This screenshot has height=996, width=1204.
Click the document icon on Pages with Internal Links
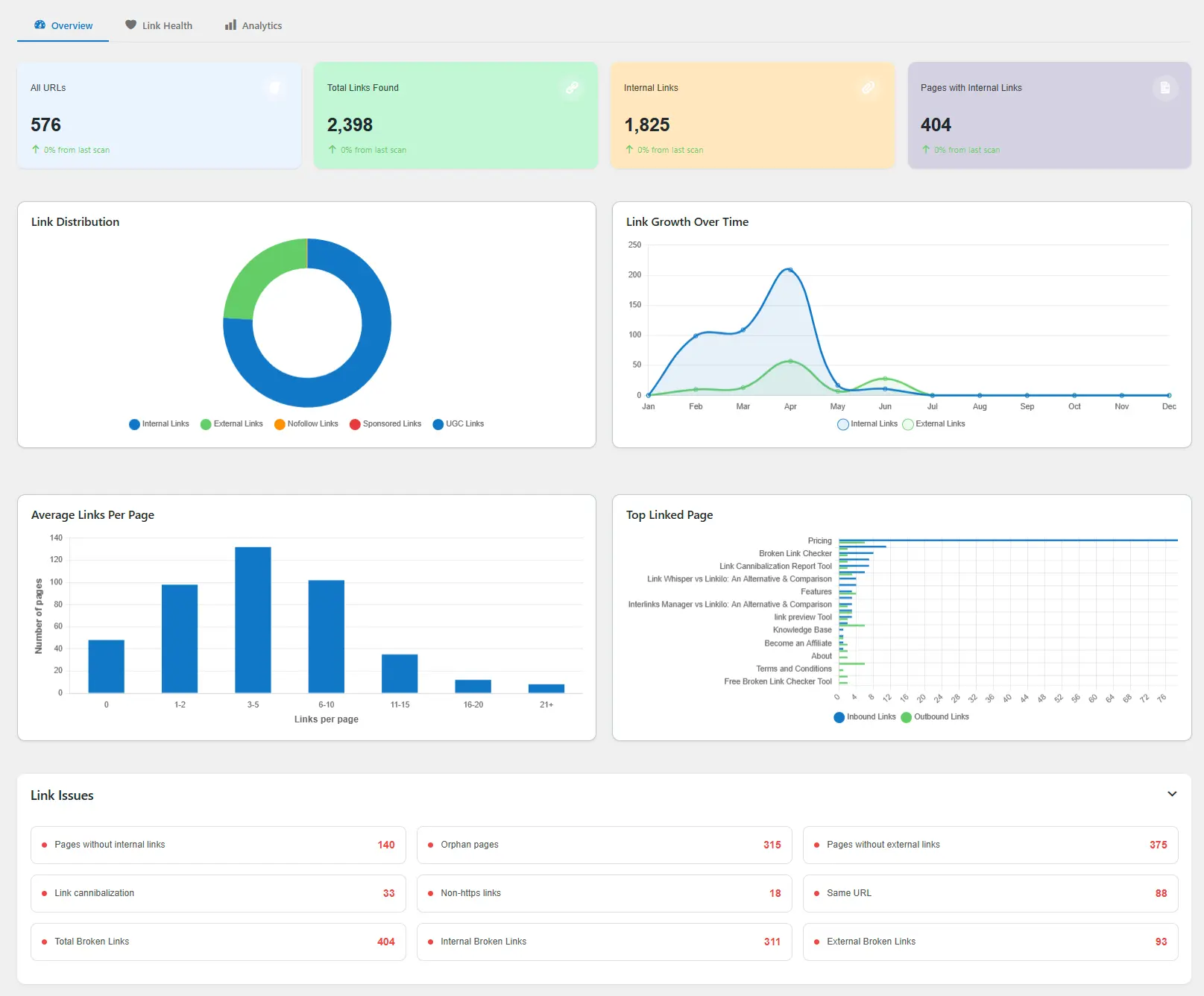1165,87
